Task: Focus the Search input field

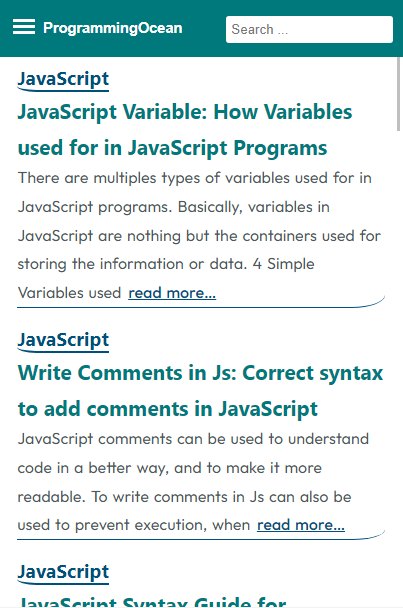Action: (309, 29)
